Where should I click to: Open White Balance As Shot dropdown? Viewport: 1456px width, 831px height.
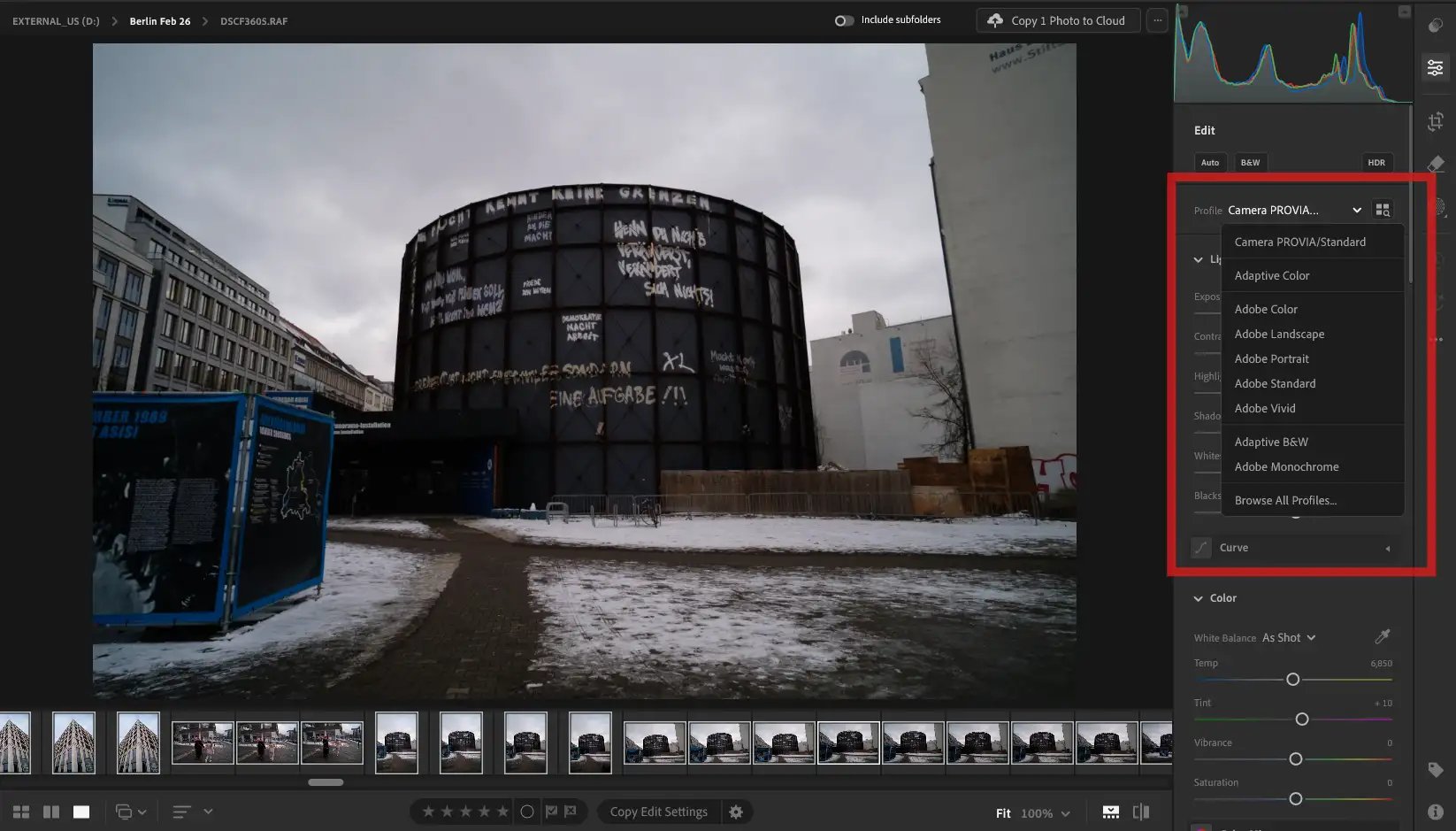click(x=1289, y=637)
